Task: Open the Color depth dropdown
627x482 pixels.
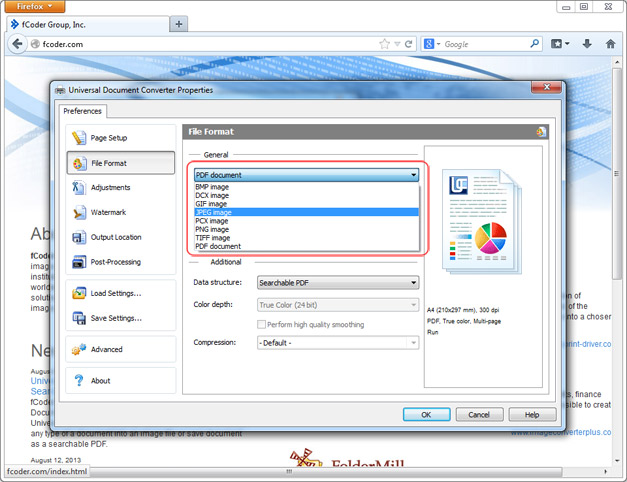Action: (338, 305)
